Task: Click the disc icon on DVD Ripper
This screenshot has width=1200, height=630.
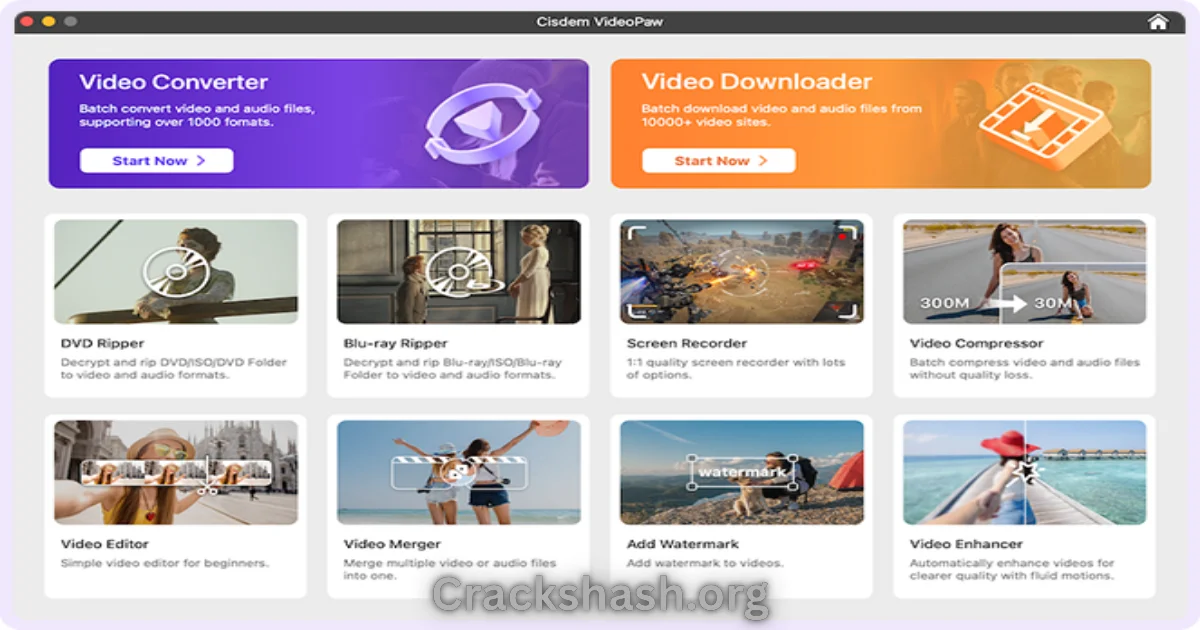Action: click(176, 272)
